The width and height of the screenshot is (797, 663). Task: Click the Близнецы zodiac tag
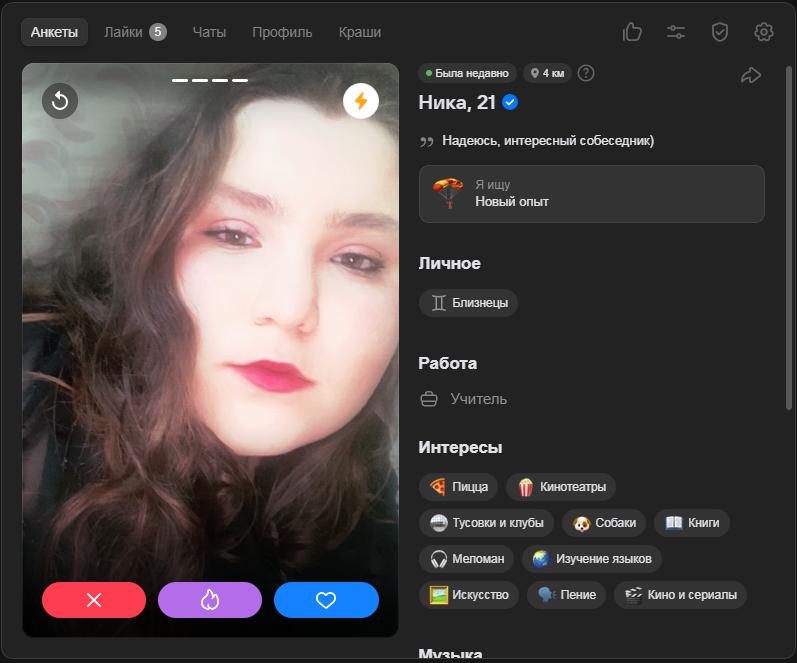[x=468, y=303]
